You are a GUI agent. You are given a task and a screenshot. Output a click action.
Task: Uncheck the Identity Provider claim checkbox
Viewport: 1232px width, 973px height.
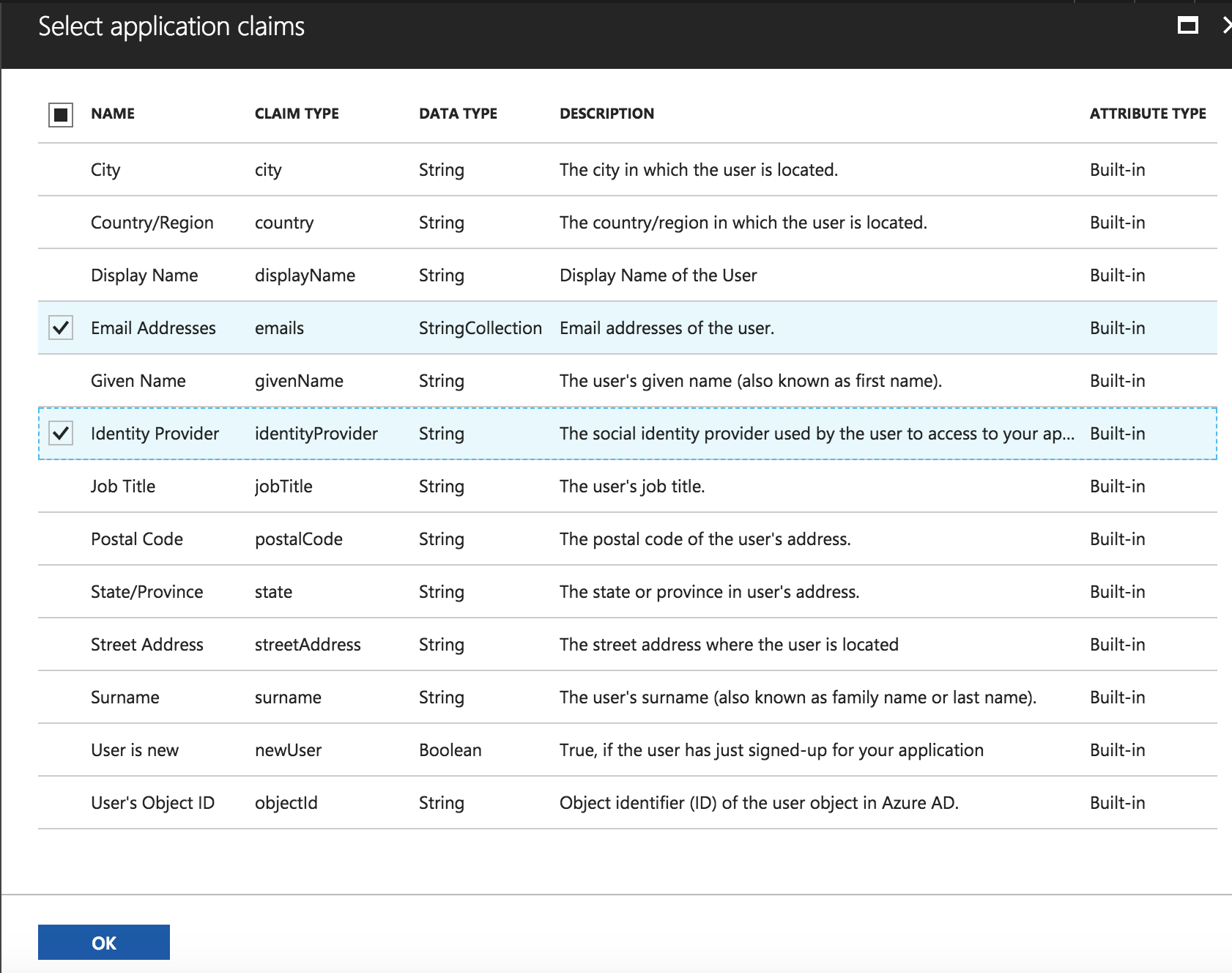pyautogui.click(x=61, y=433)
